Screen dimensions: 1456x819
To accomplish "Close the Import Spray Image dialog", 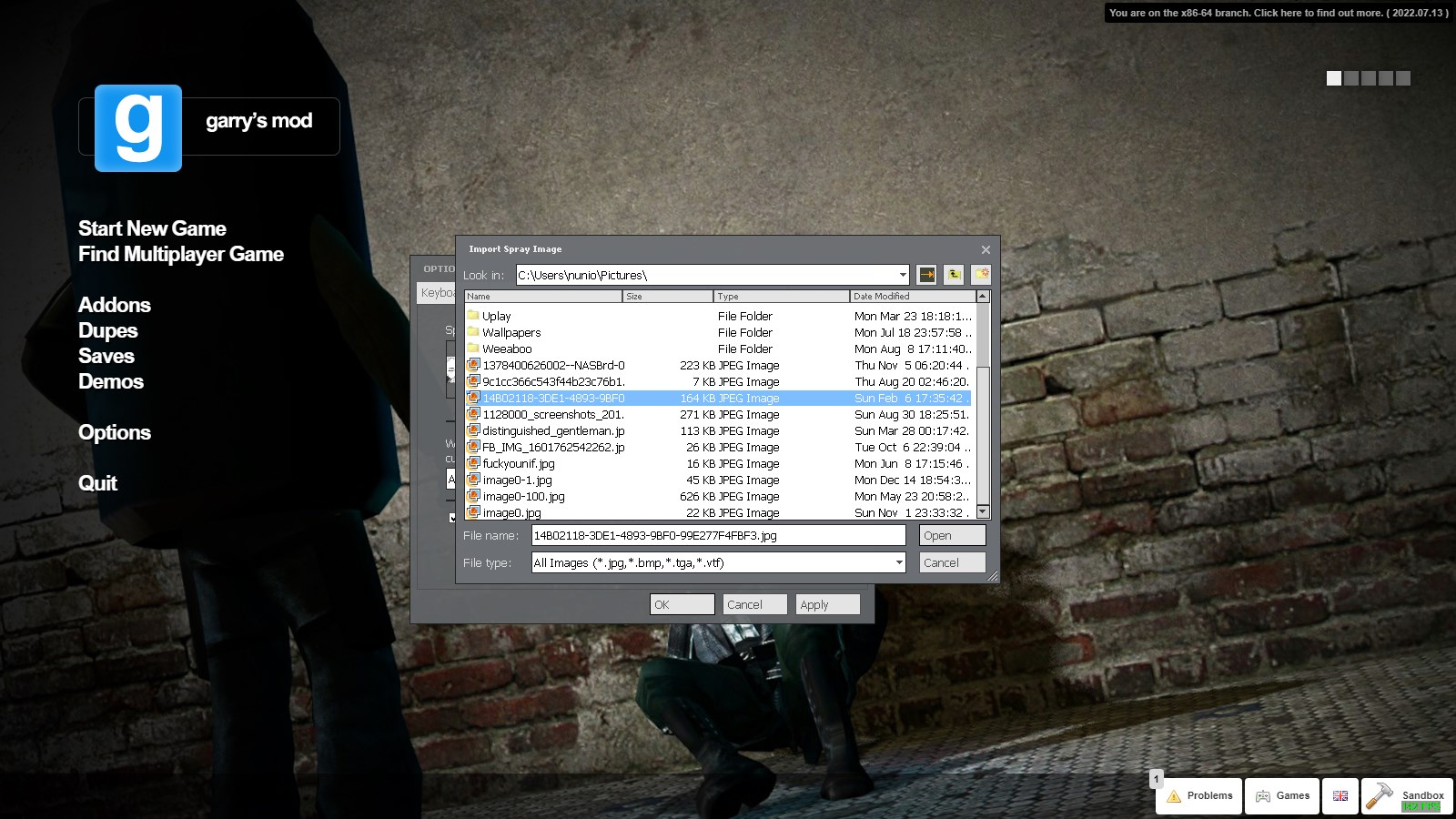I will 986,249.
